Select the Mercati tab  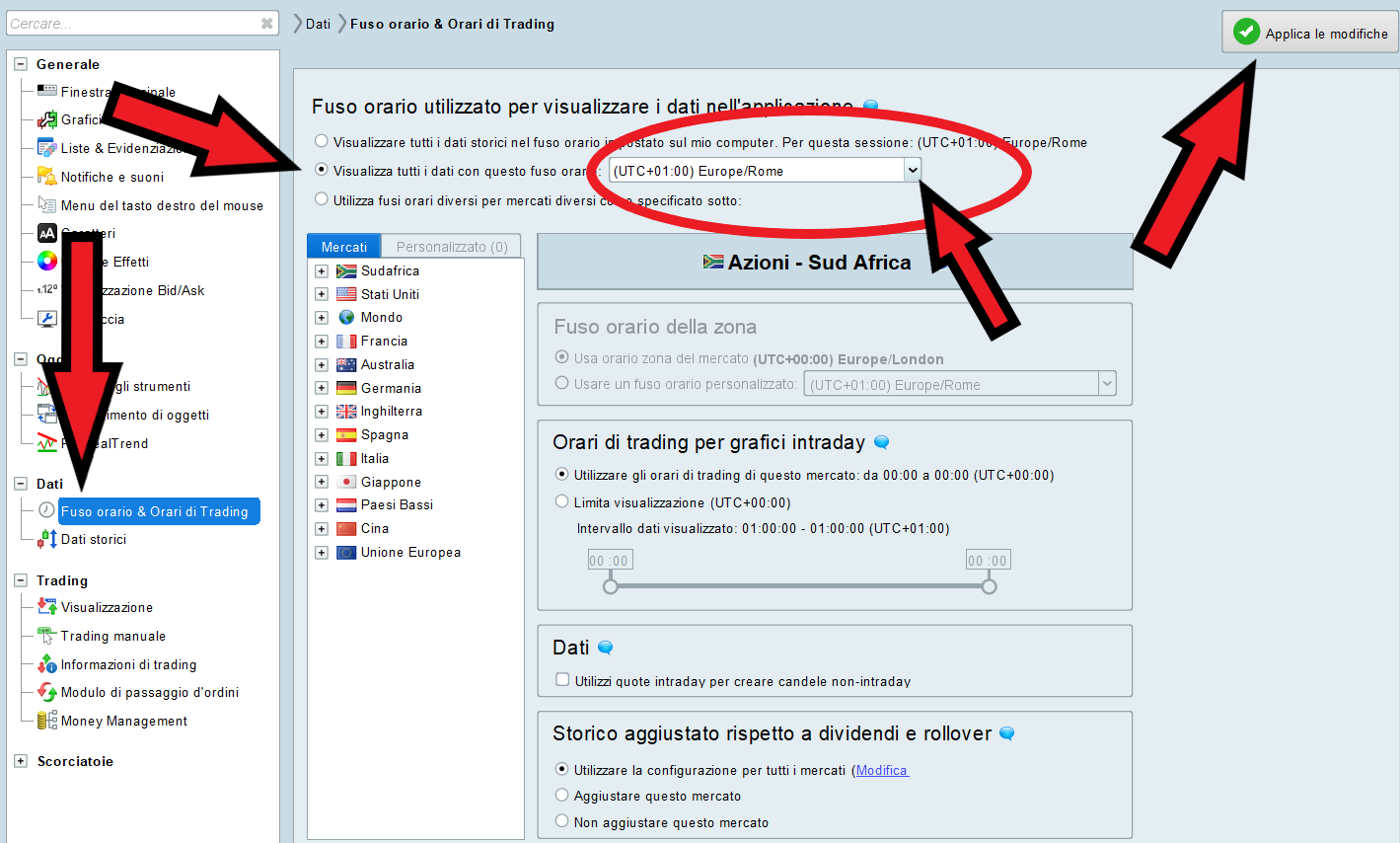343,247
